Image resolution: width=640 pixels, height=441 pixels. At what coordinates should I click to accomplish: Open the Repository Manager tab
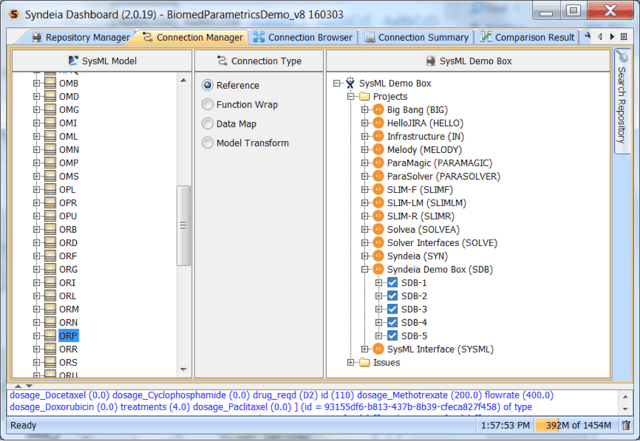click(80, 37)
